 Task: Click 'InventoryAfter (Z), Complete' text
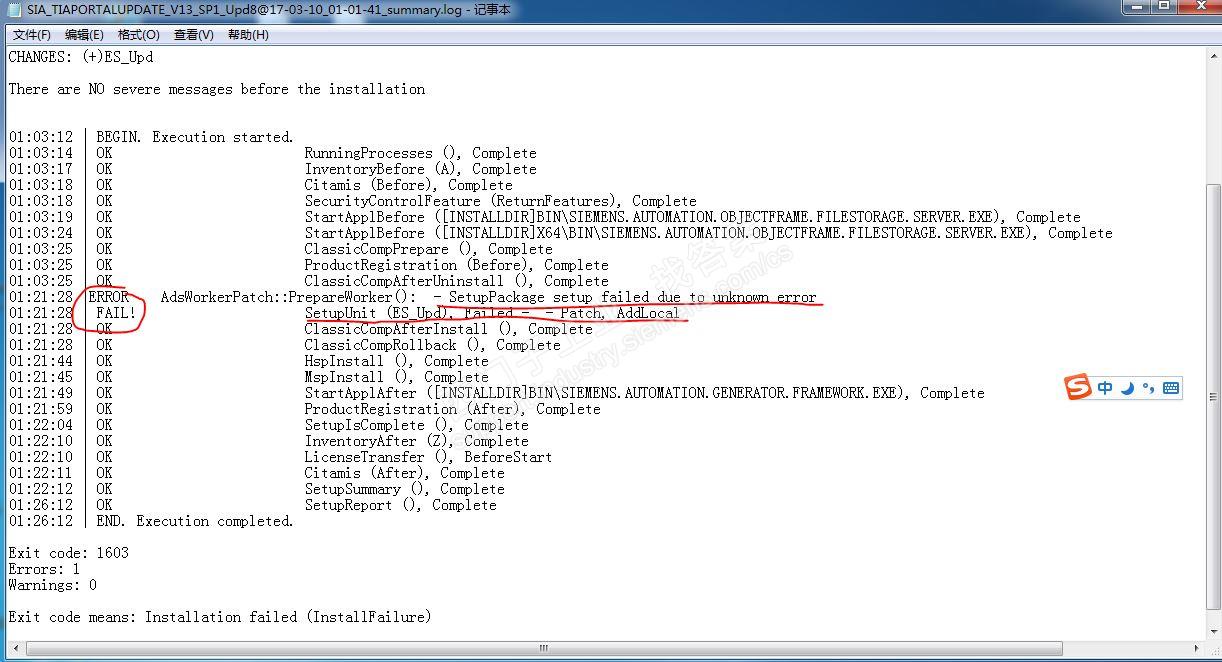[416, 441]
